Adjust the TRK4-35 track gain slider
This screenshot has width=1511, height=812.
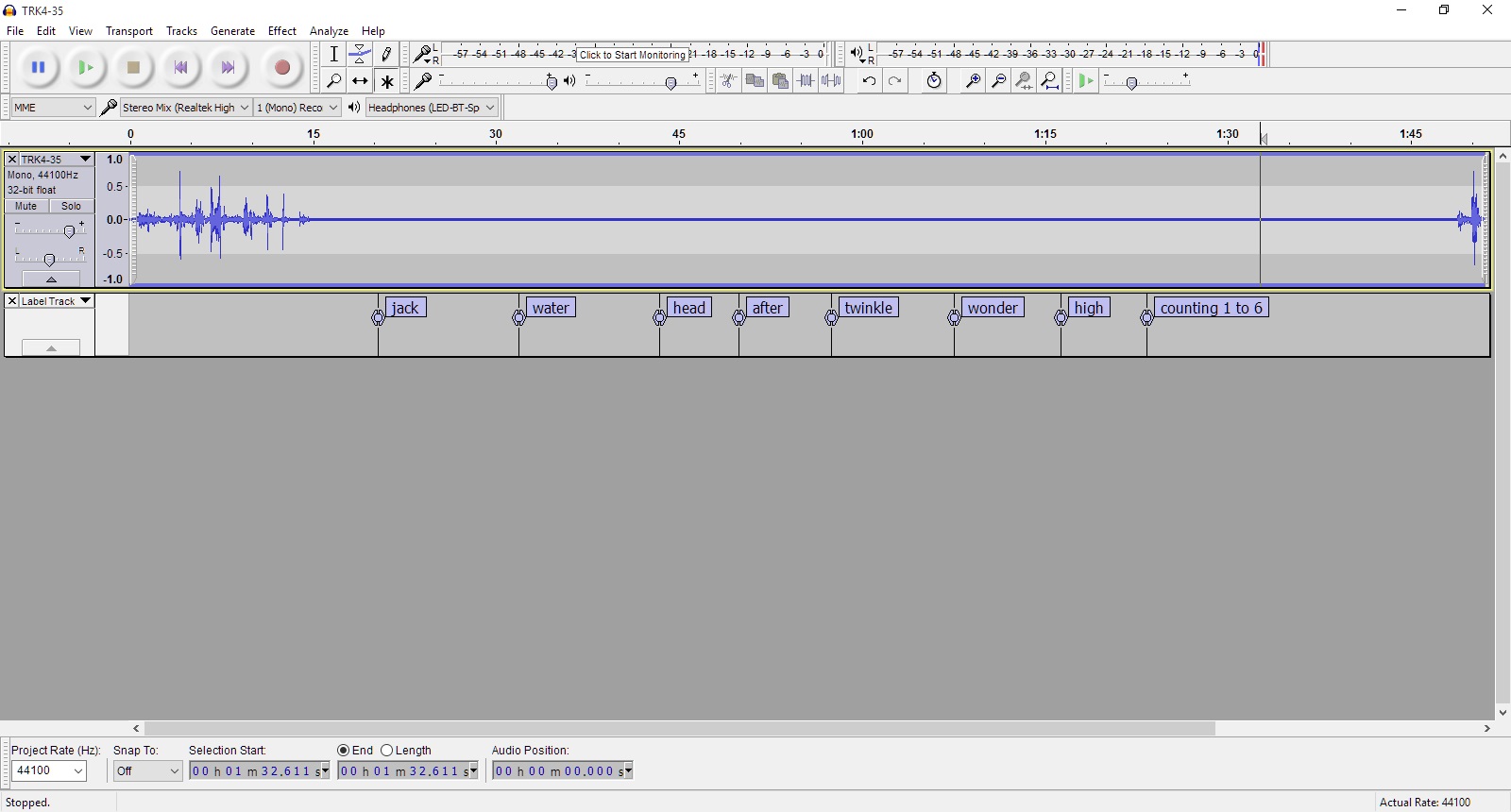coord(69,231)
